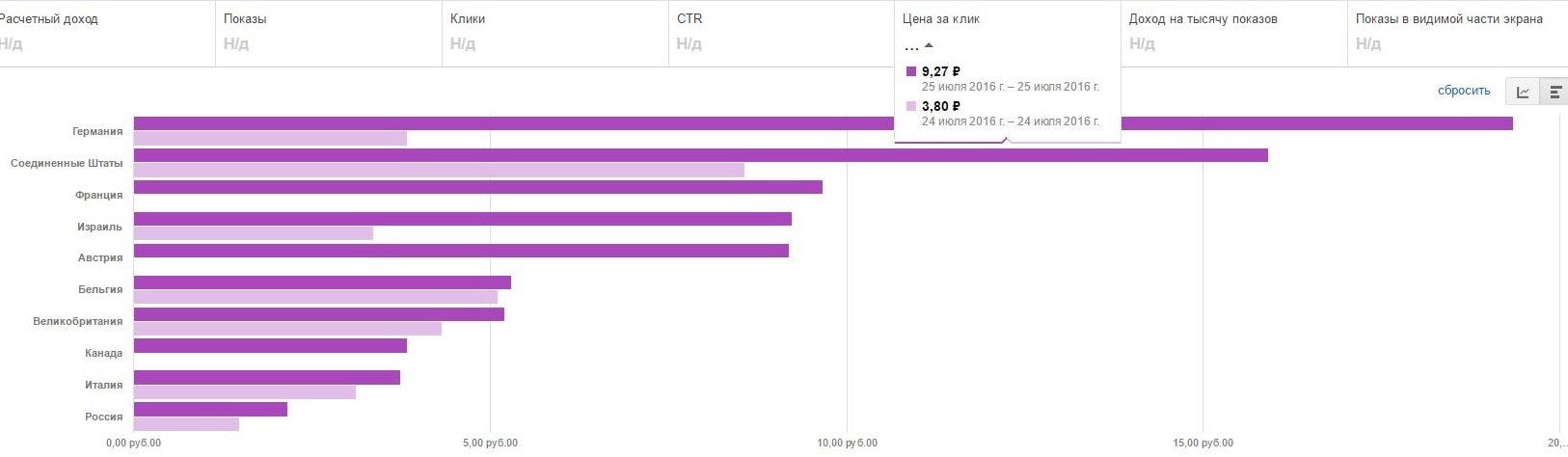
Task: Click the light purple 3,80 ₽ legend swatch
Action: pos(911,106)
